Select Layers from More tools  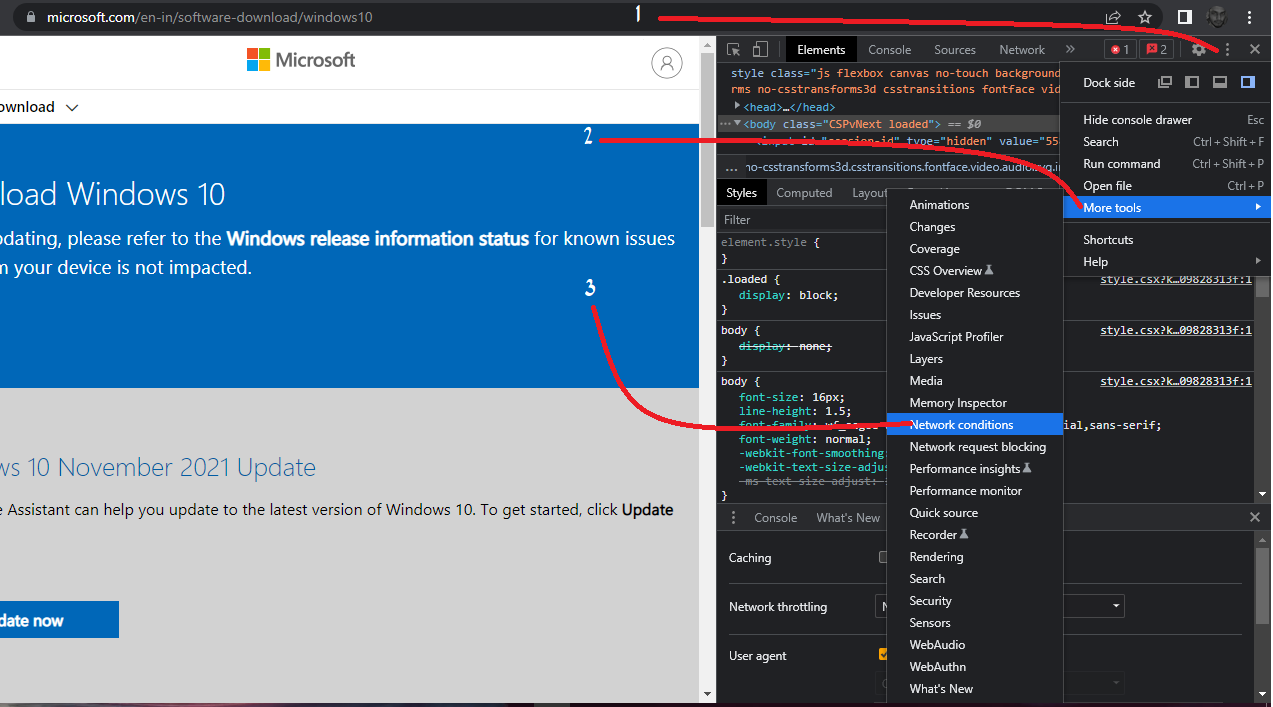point(974,359)
